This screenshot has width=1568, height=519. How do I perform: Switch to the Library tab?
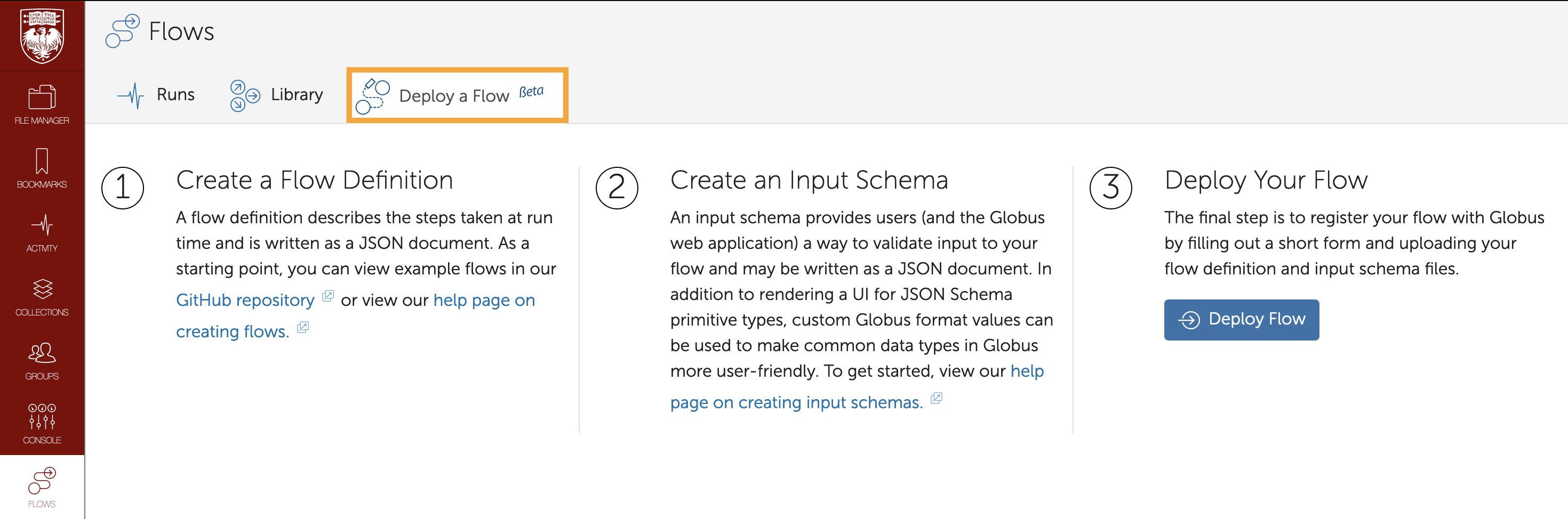click(x=277, y=95)
